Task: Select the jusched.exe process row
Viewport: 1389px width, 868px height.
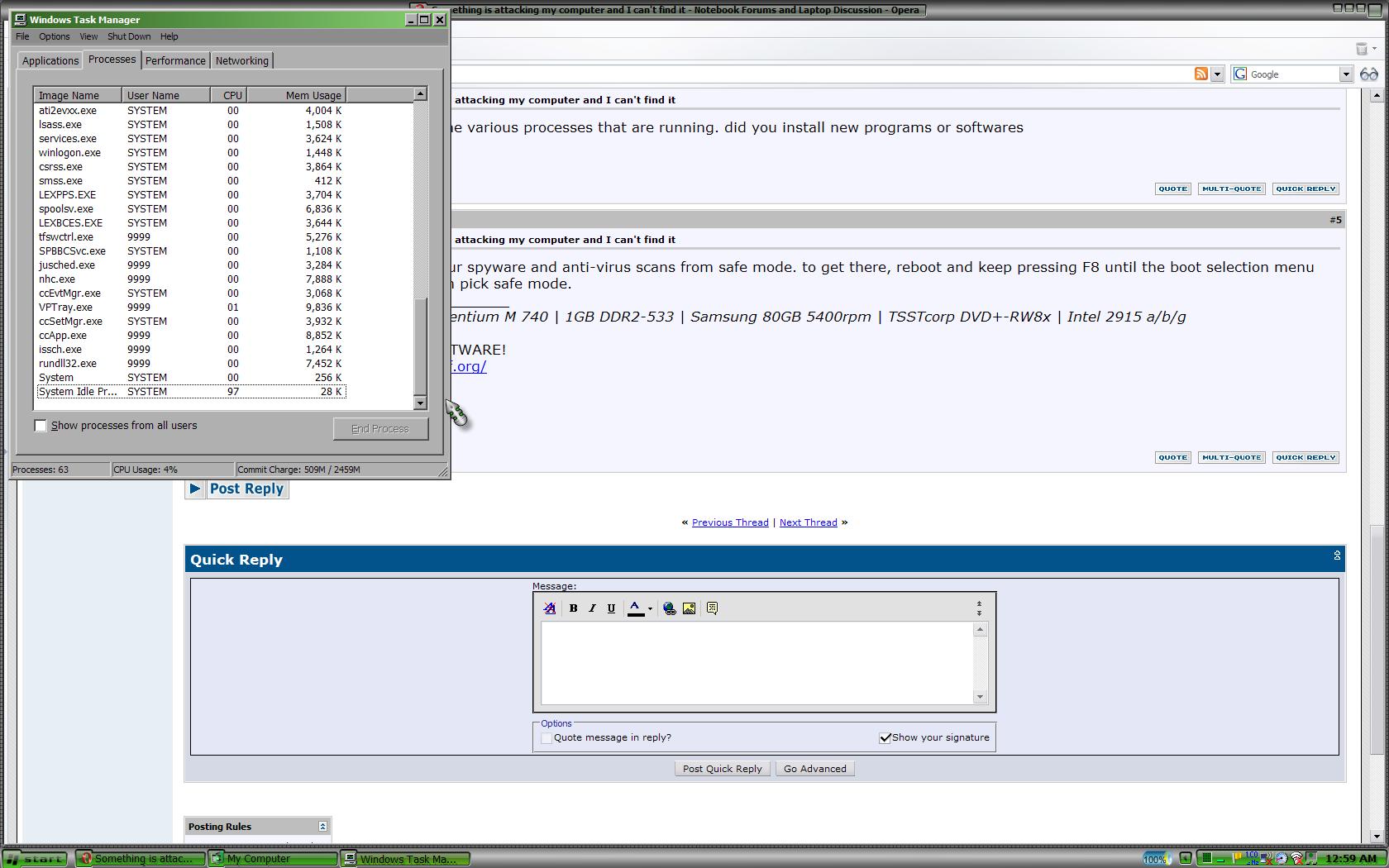Action: point(191,265)
